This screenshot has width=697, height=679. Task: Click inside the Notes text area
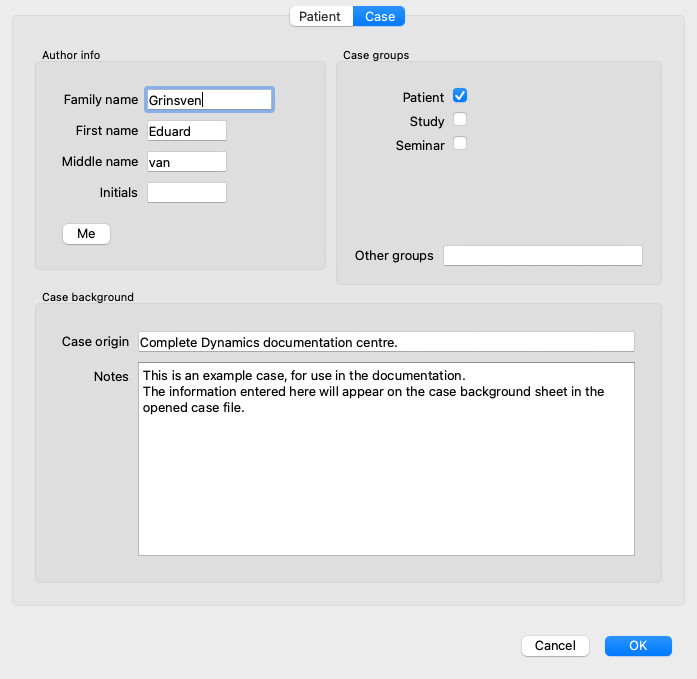(x=386, y=459)
